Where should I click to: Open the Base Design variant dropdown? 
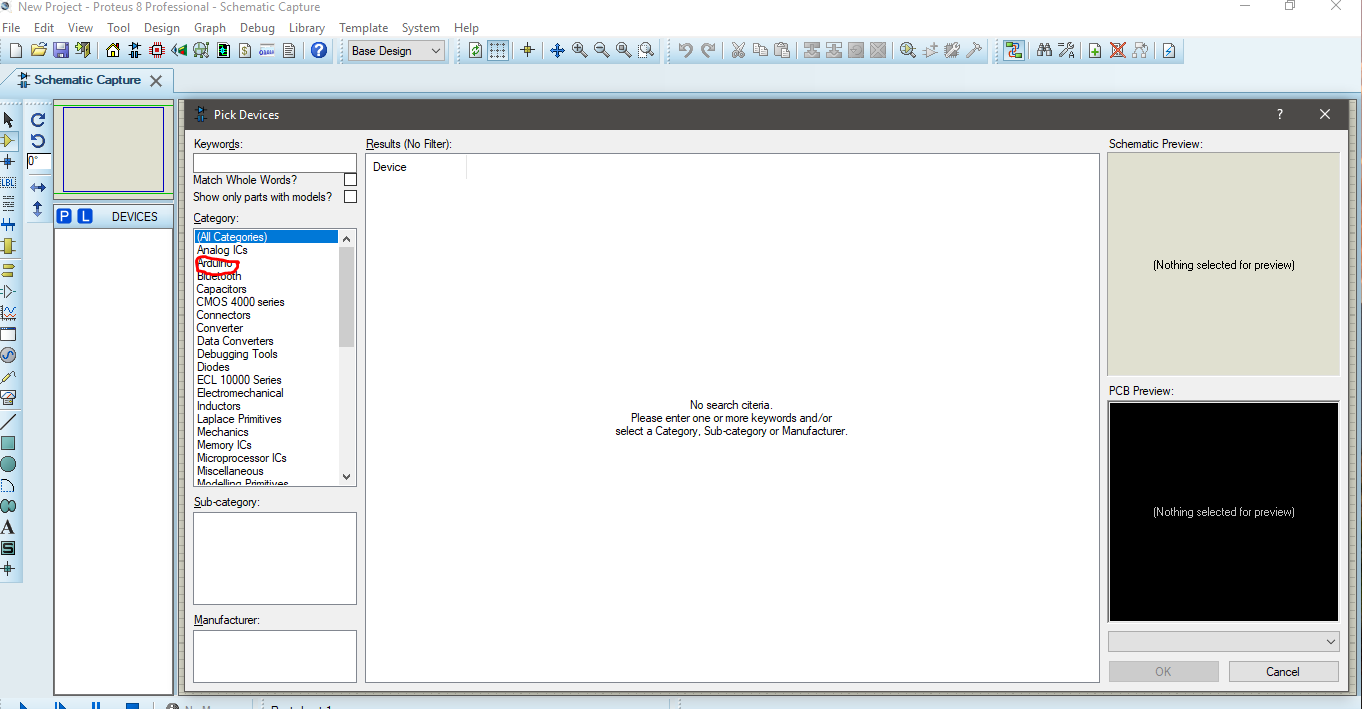coord(397,50)
